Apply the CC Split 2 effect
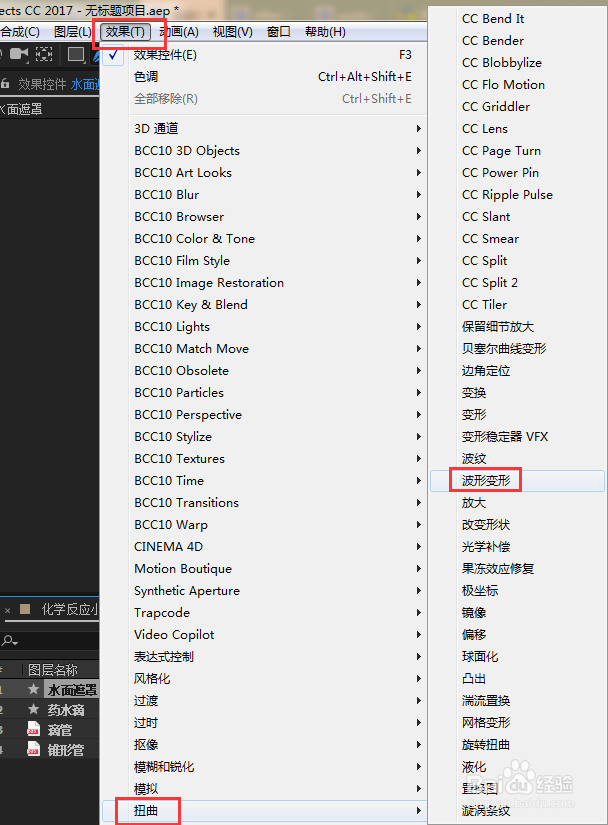 click(x=518, y=283)
